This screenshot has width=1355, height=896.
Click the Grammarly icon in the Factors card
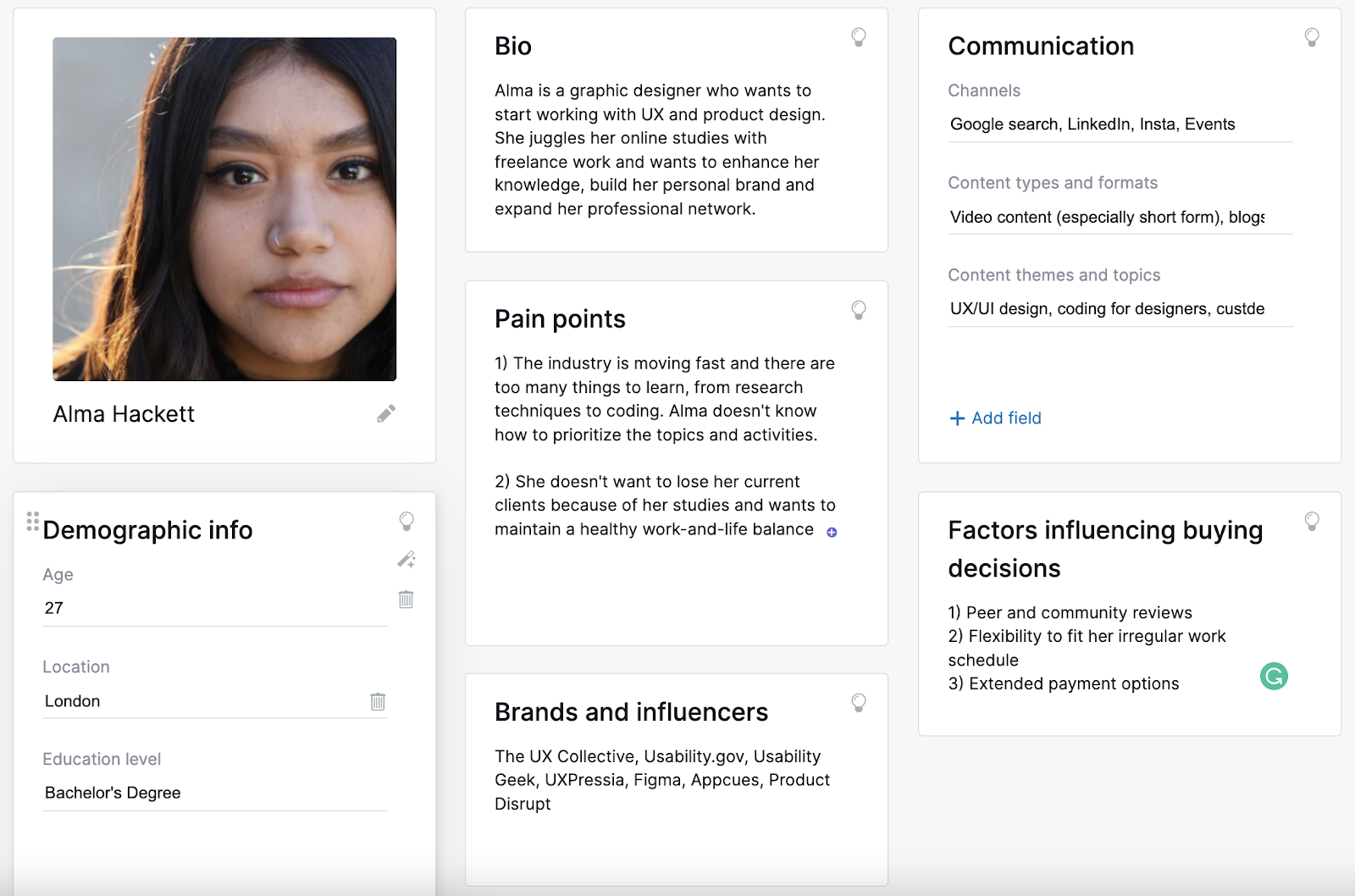(1275, 677)
